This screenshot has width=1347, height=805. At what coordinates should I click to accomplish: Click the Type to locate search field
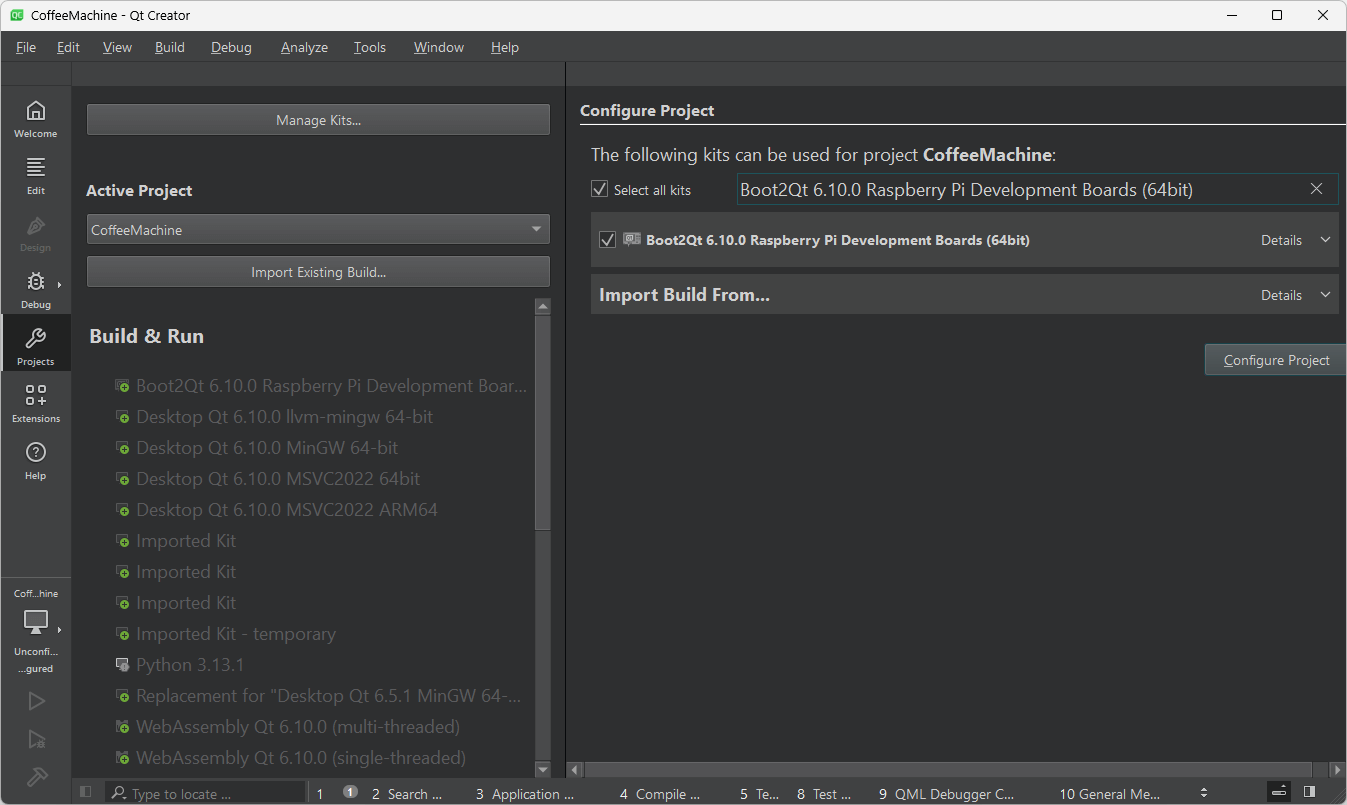coord(205,792)
